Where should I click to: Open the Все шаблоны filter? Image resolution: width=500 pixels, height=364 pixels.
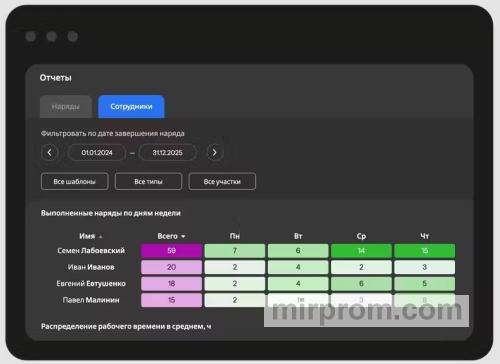tap(75, 182)
